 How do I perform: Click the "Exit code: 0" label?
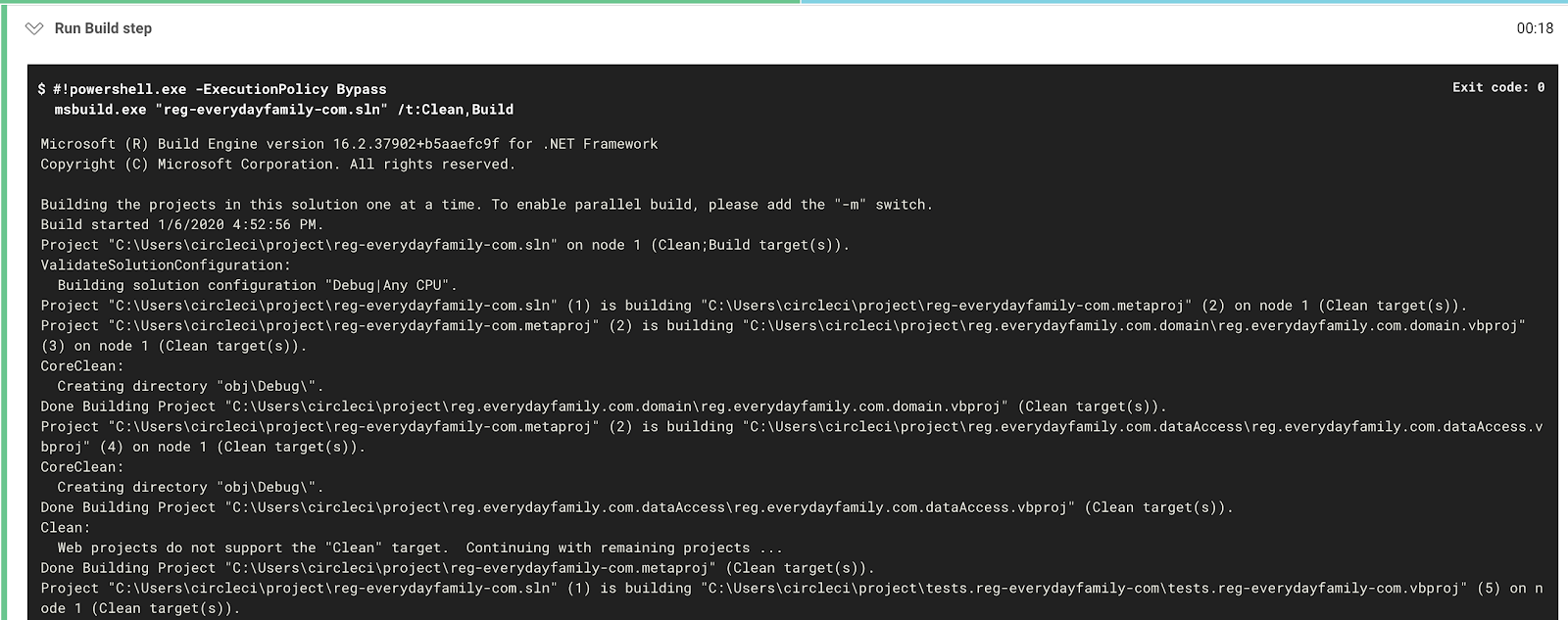[1497, 87]
